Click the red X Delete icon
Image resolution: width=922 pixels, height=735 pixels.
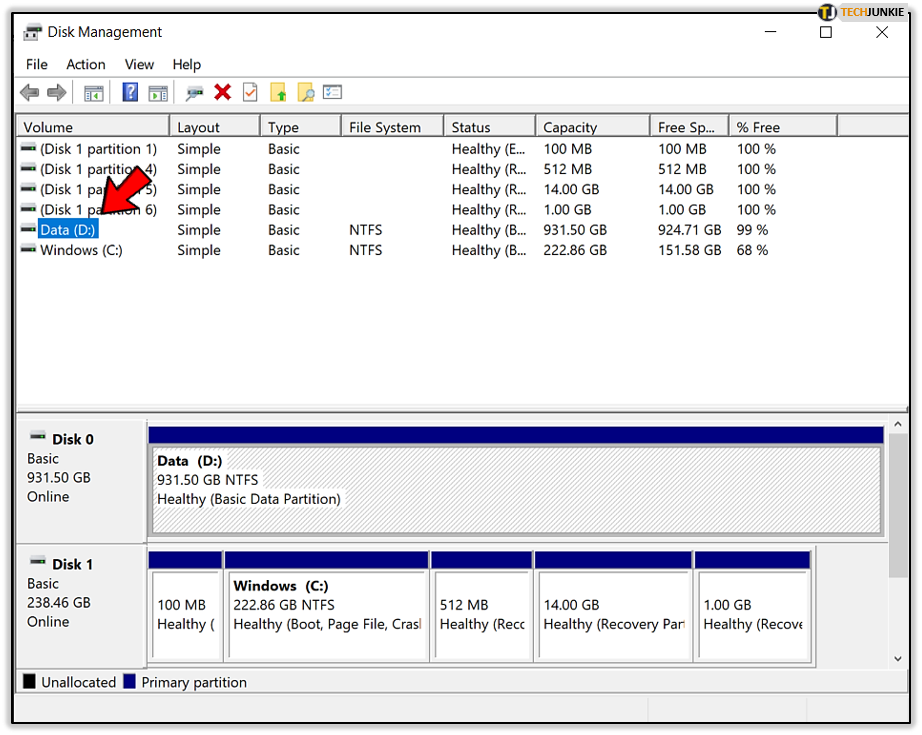[x=222, y=92]
